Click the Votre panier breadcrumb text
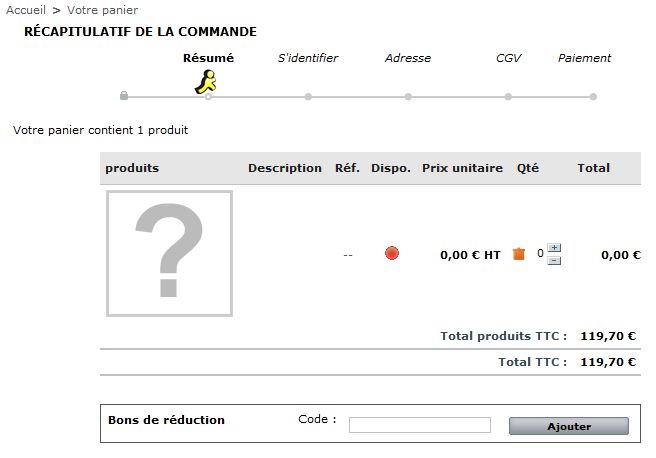 [x=102, y=10]
